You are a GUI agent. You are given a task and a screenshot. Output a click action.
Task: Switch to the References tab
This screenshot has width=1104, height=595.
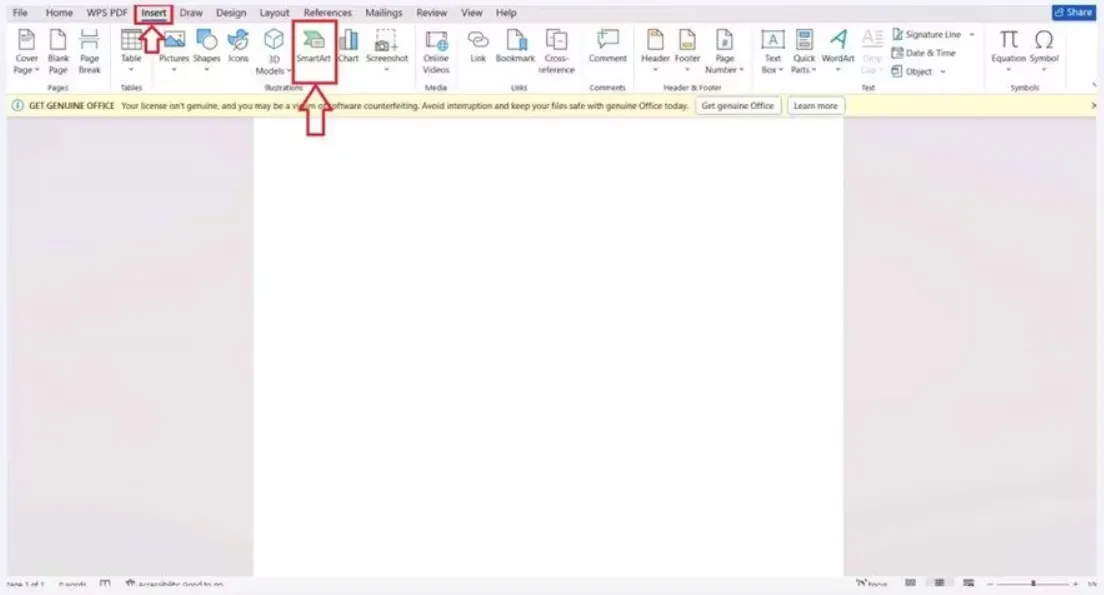click(x=327, y=13)
